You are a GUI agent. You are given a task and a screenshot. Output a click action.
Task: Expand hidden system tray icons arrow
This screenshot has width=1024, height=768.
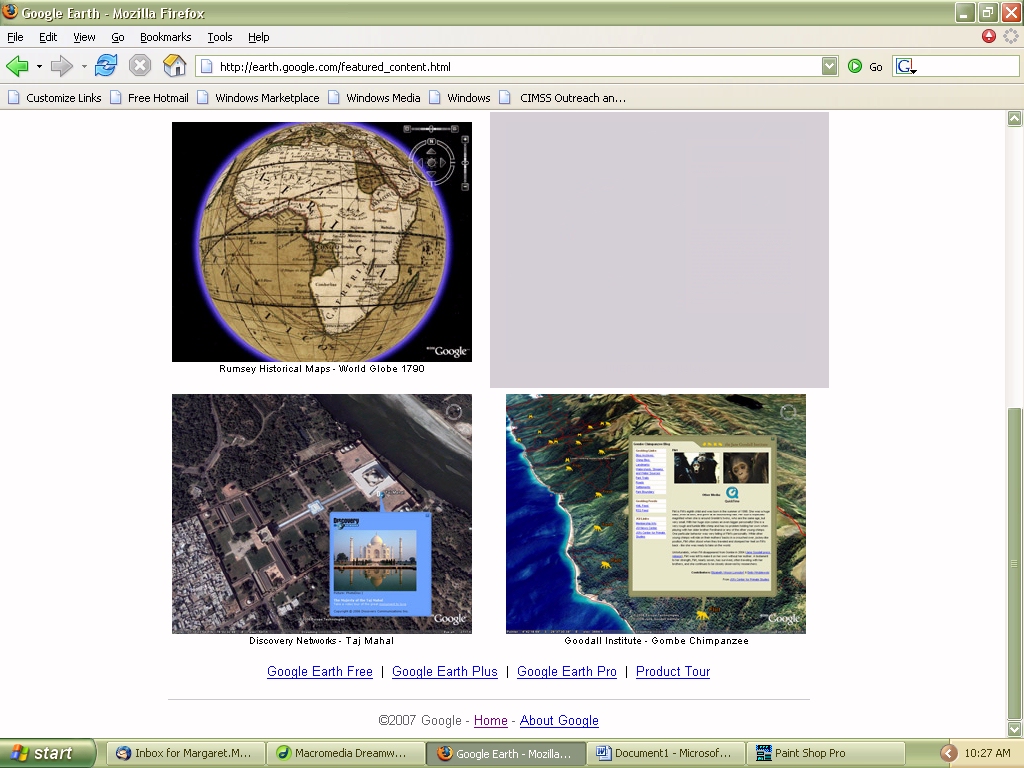[949, 753]
